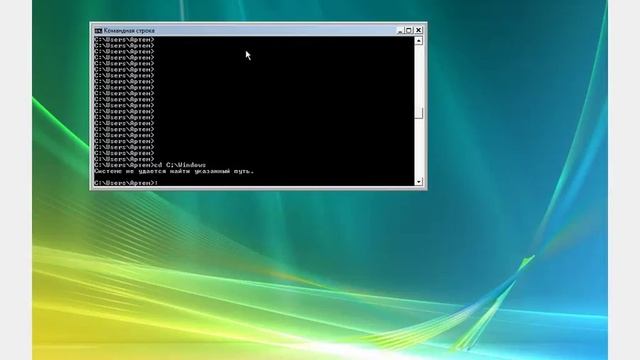Click the Командная строка window title text

(x=129, y=31)
